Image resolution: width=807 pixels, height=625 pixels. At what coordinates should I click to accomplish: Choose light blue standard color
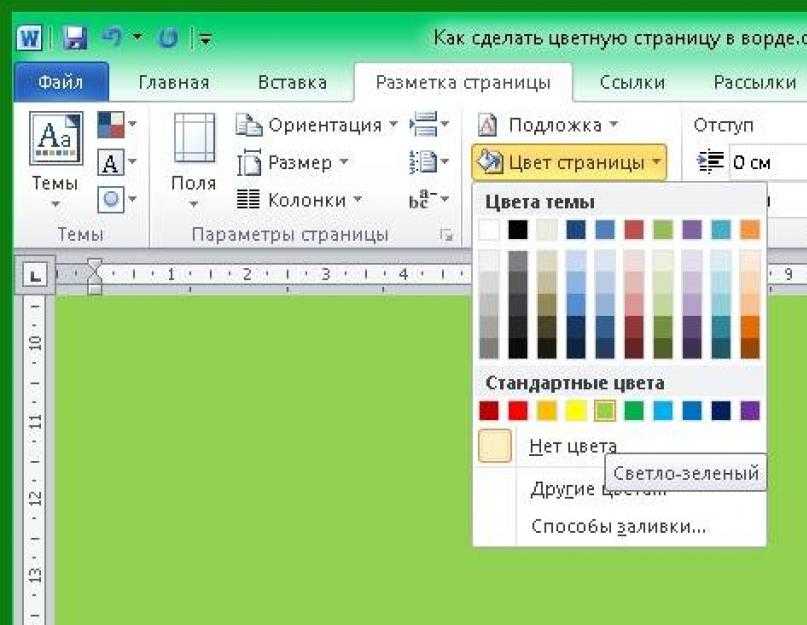[x=663, y=411]
